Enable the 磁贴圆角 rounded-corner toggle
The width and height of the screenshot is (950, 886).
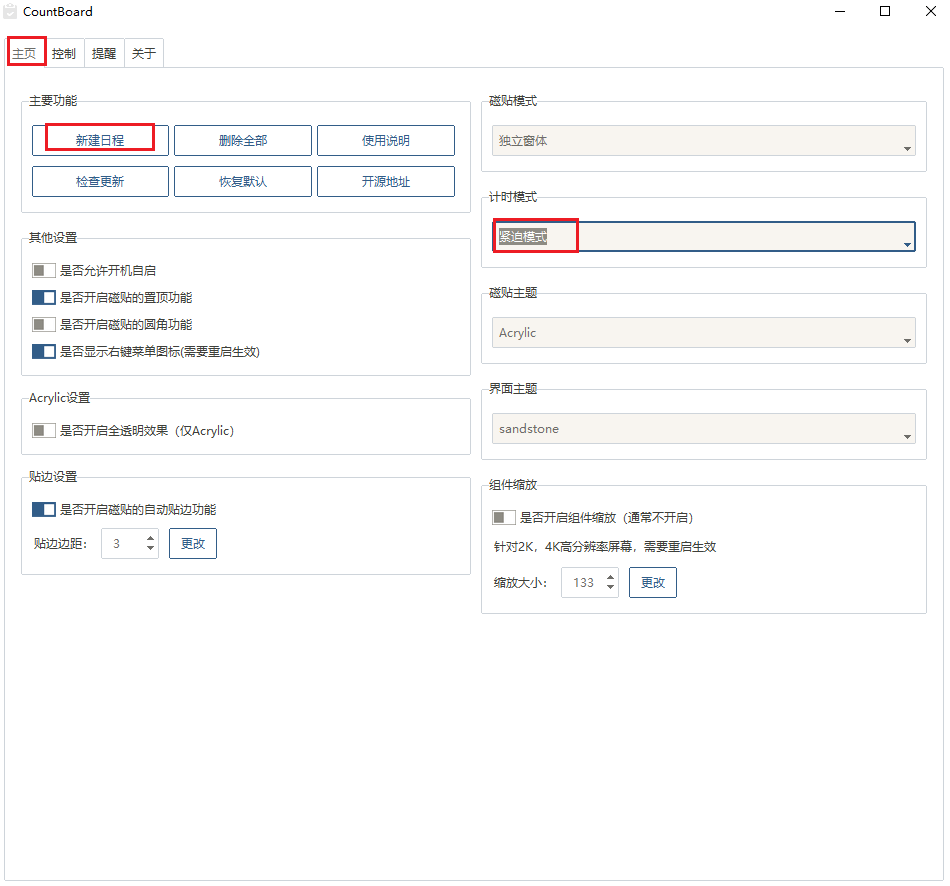point(43,324)
